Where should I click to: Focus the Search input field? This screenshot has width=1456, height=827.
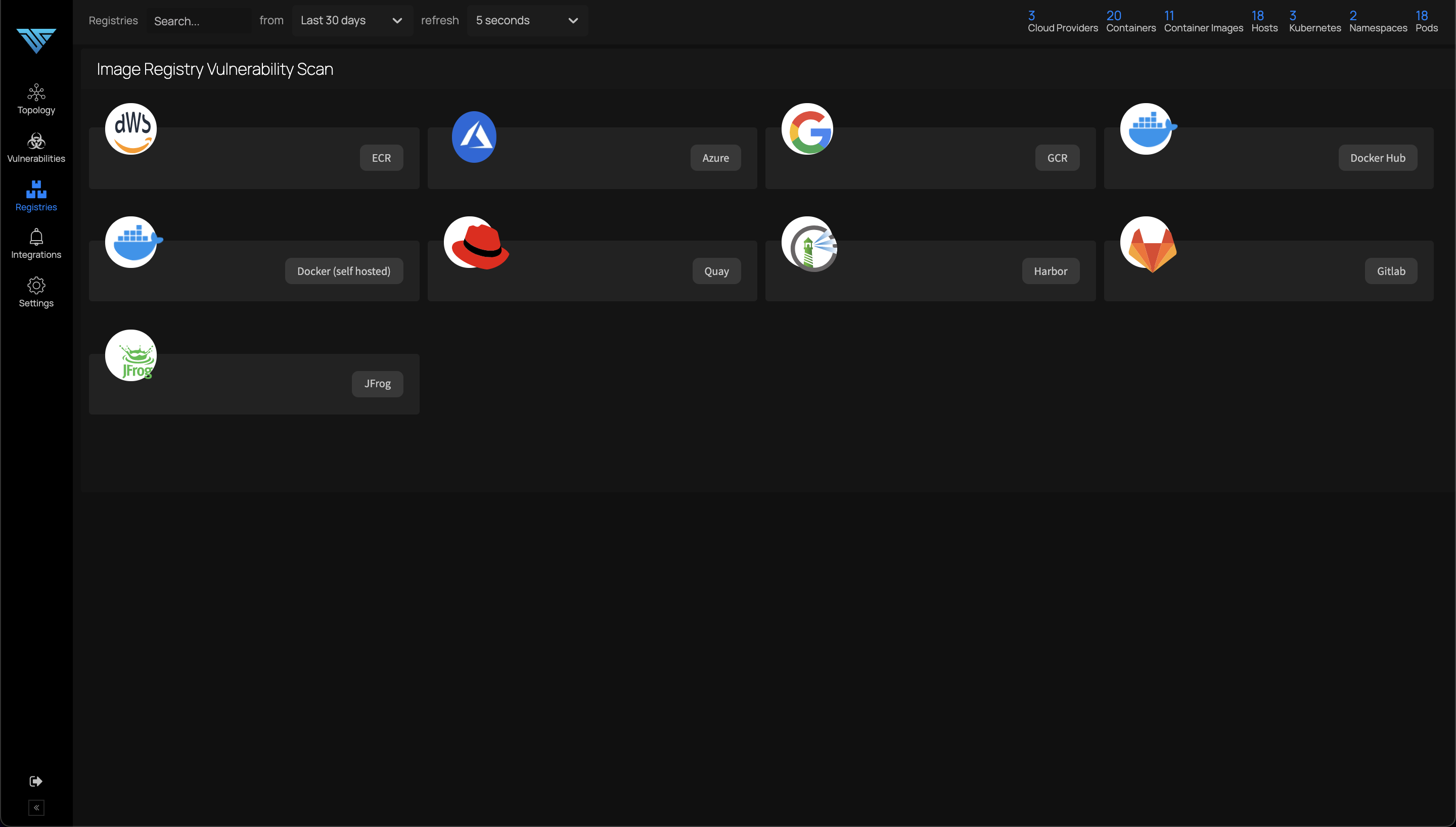(199, 21)
